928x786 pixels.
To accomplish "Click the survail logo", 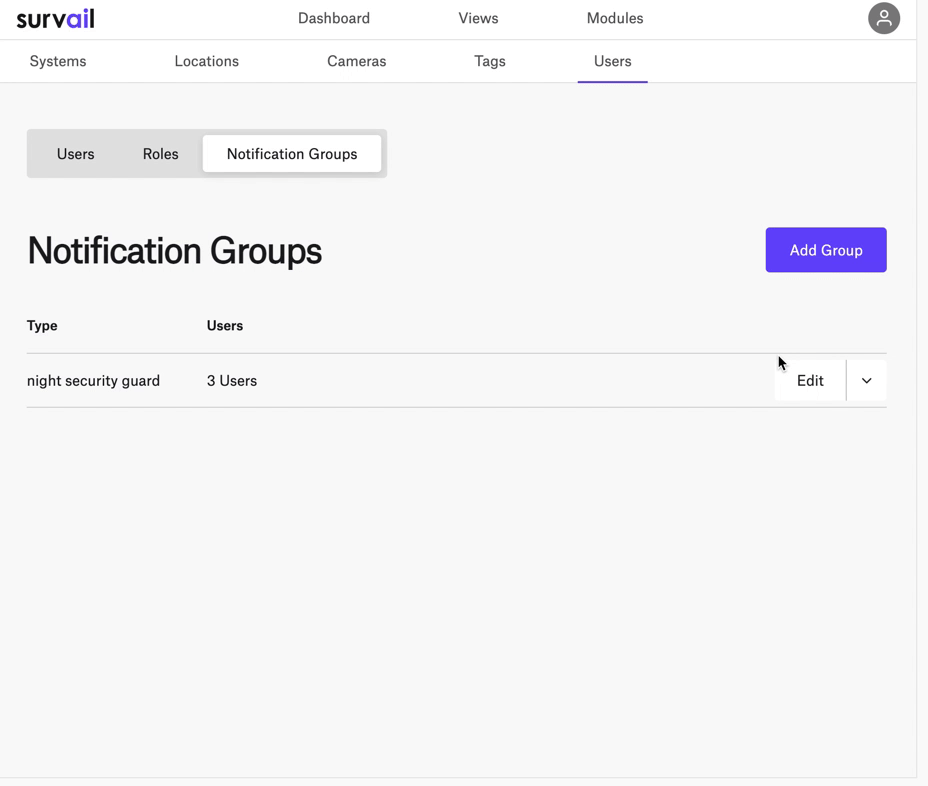I will [55, 19].
